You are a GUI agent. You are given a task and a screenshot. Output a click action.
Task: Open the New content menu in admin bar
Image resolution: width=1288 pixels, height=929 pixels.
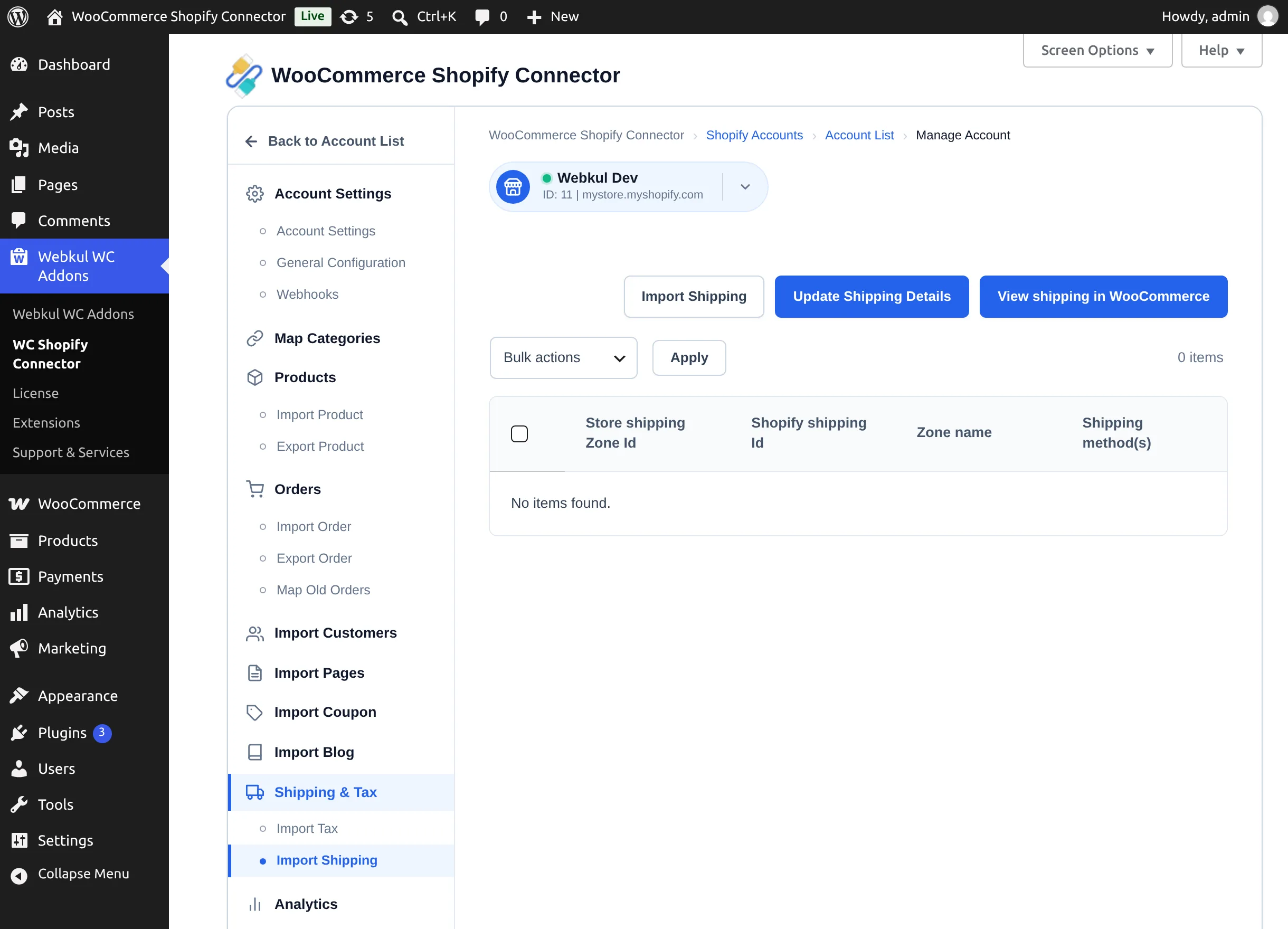click(553, 16)
